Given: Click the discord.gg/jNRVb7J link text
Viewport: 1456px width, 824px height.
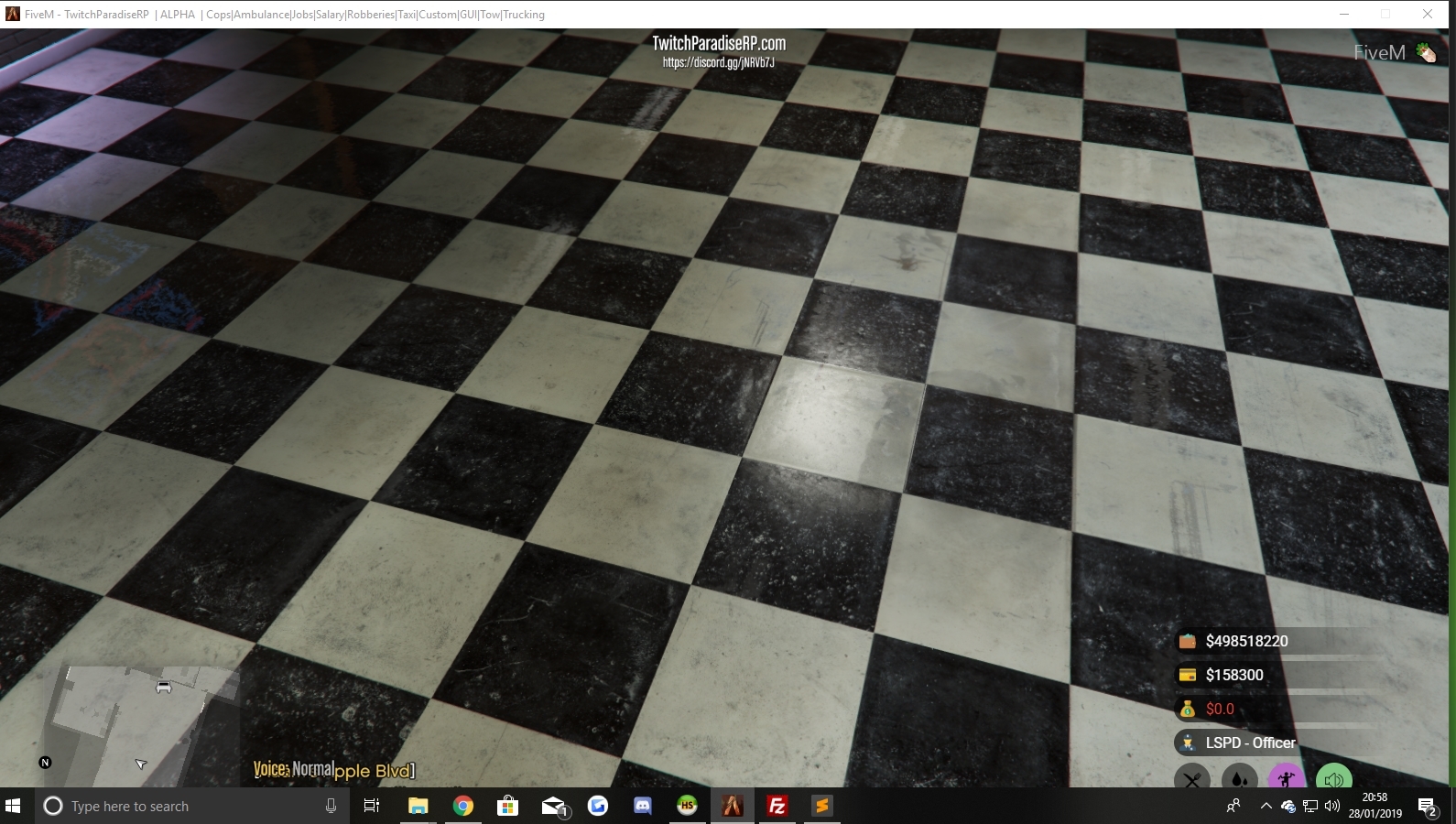Looking at the screenshot, I should [719, 63].
